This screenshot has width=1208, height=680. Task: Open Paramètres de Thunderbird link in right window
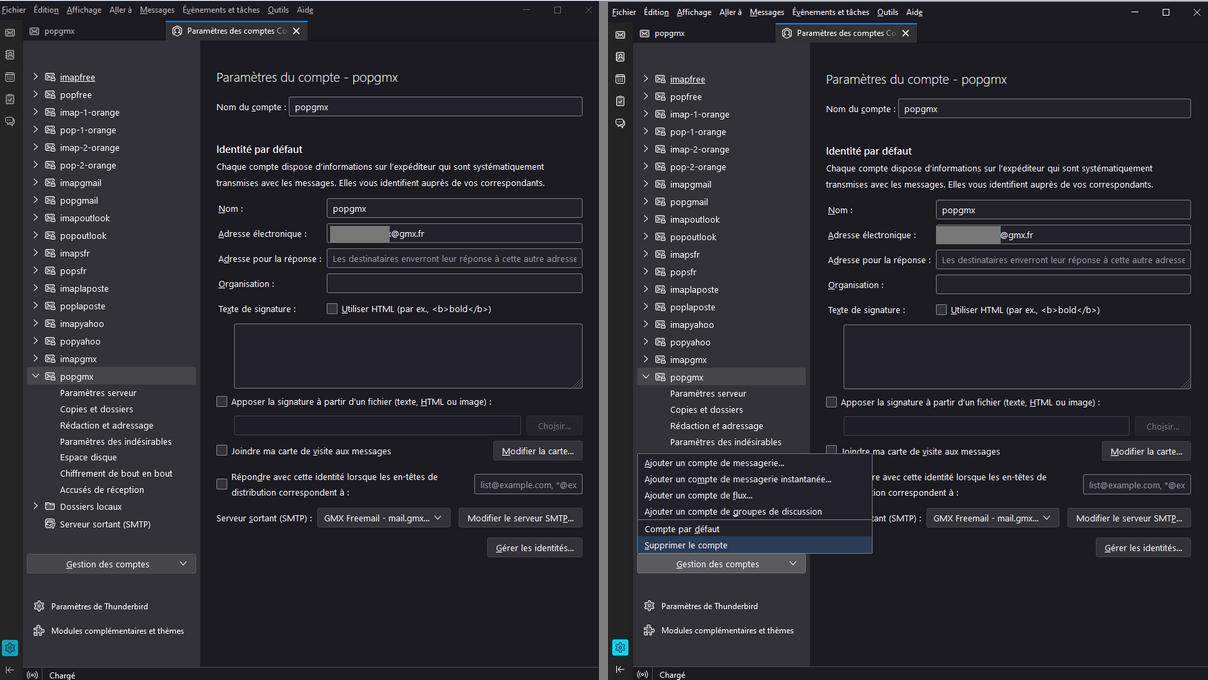point(709,606)
